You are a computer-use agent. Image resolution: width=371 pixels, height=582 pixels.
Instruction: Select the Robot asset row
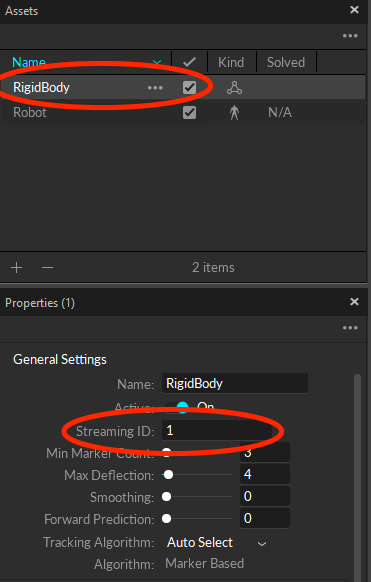pyautogui.click(x=183, y=112)
